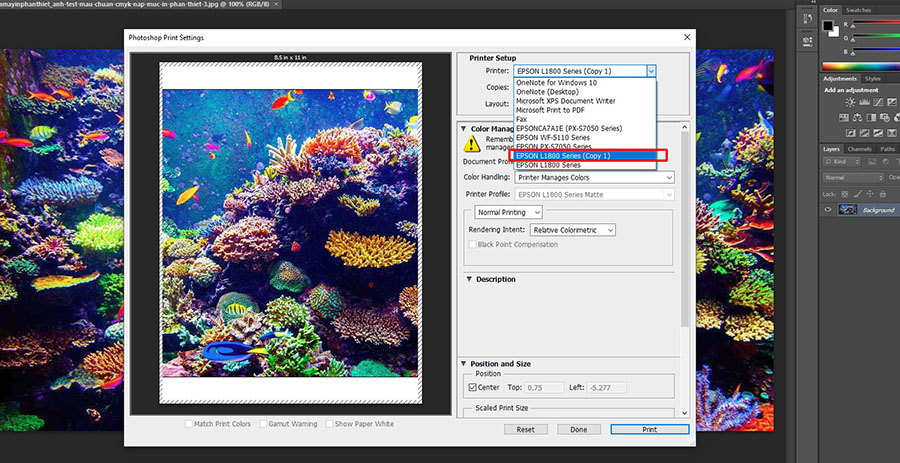Screen dimensions: 900x463
Task: Open the History panel icon
Action: pyautogui.click(x=807, y=16)
